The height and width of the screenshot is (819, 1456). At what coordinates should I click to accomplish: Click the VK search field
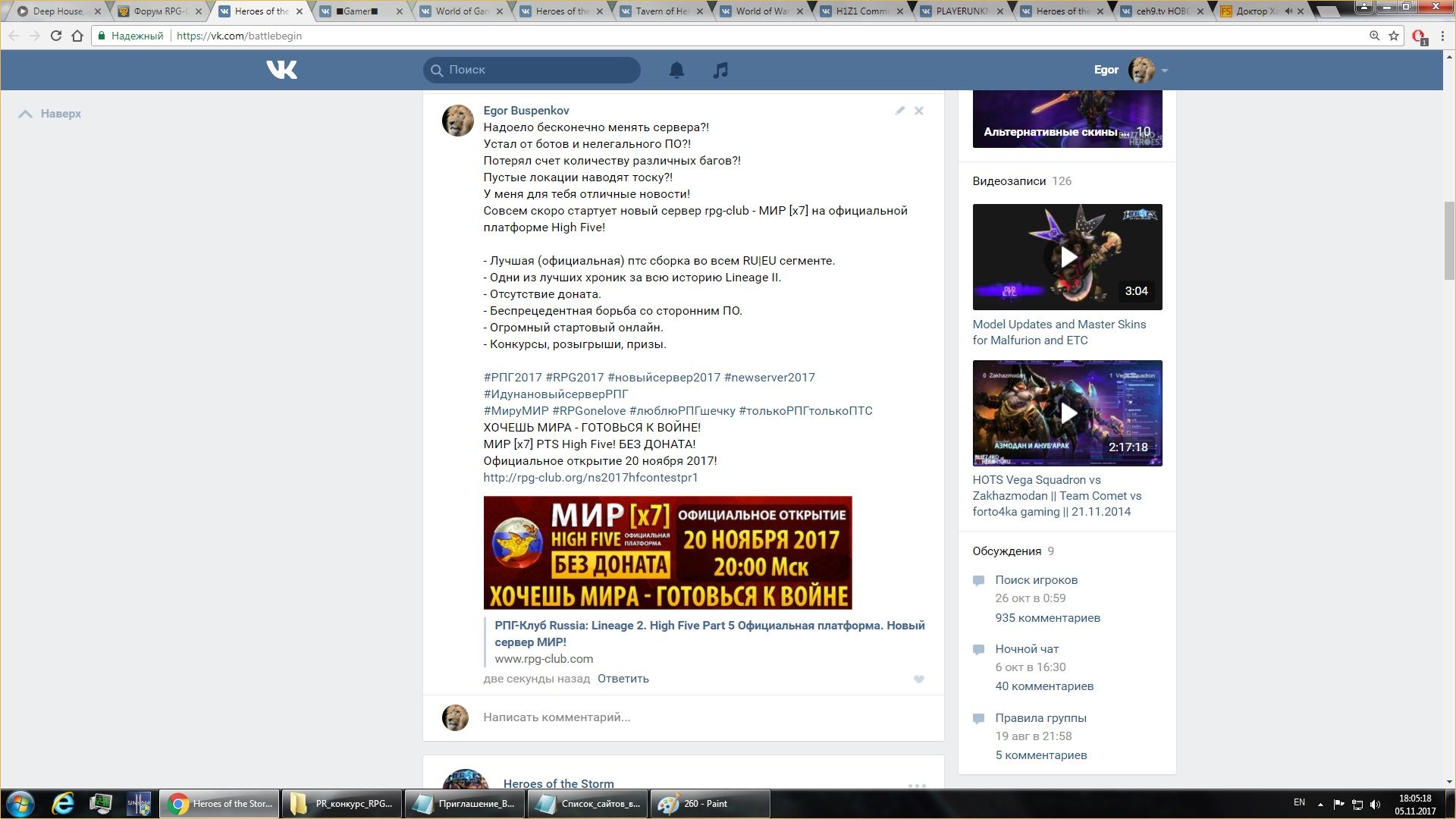[x=532, y=70]
